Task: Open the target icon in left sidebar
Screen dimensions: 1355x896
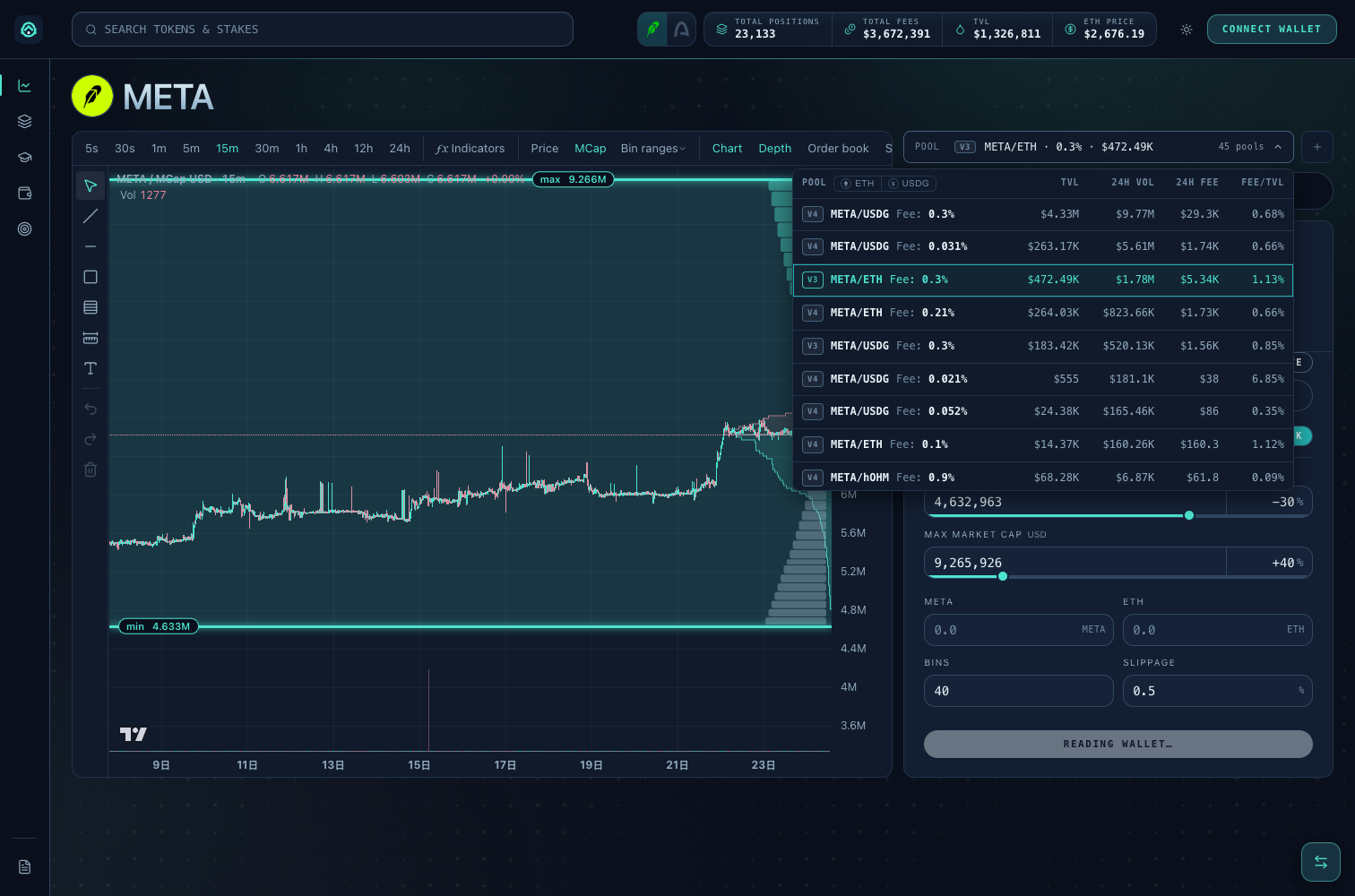Action: point(25,229)
